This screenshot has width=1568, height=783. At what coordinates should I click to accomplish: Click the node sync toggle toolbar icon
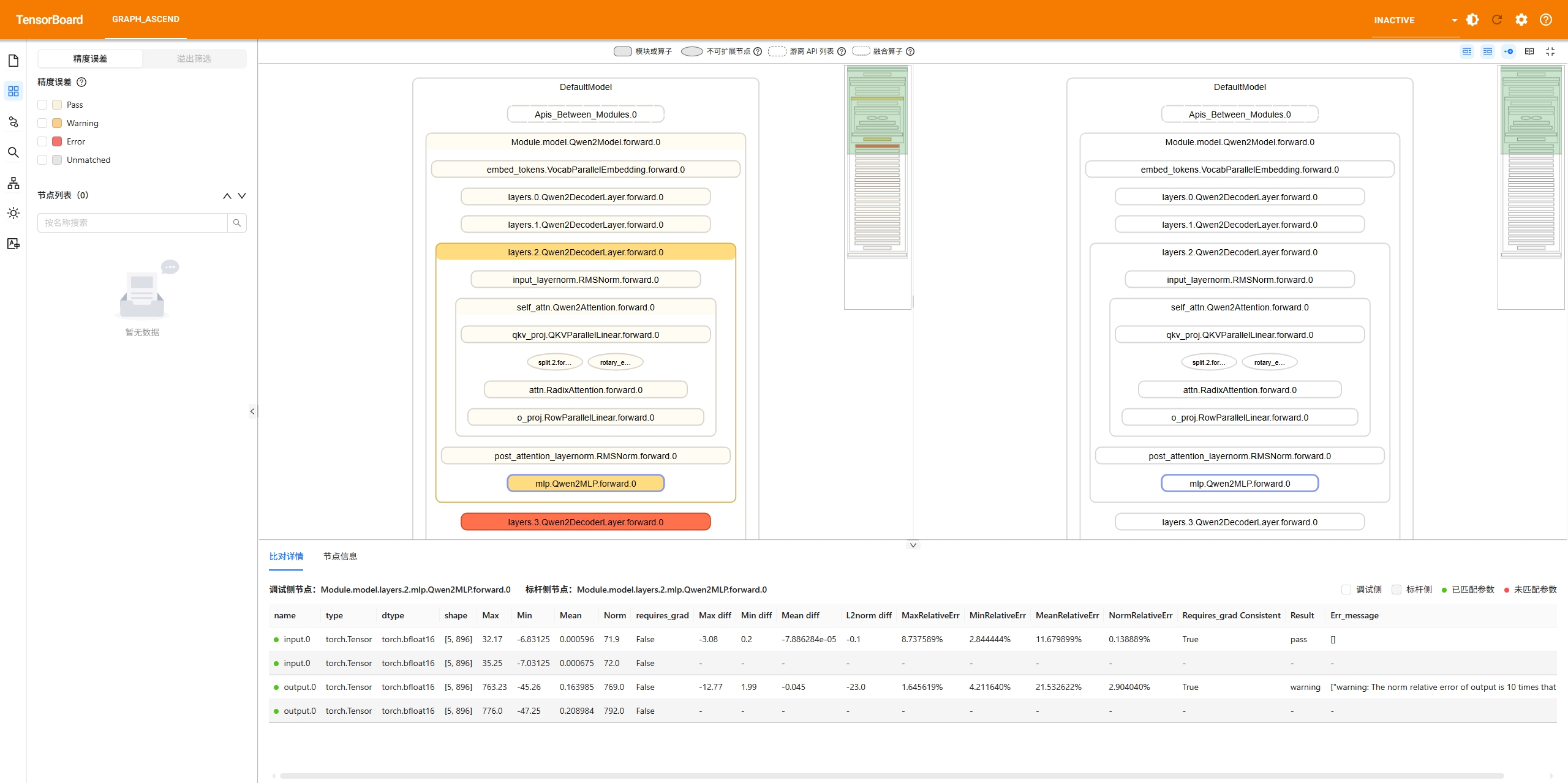[1509, 51]
